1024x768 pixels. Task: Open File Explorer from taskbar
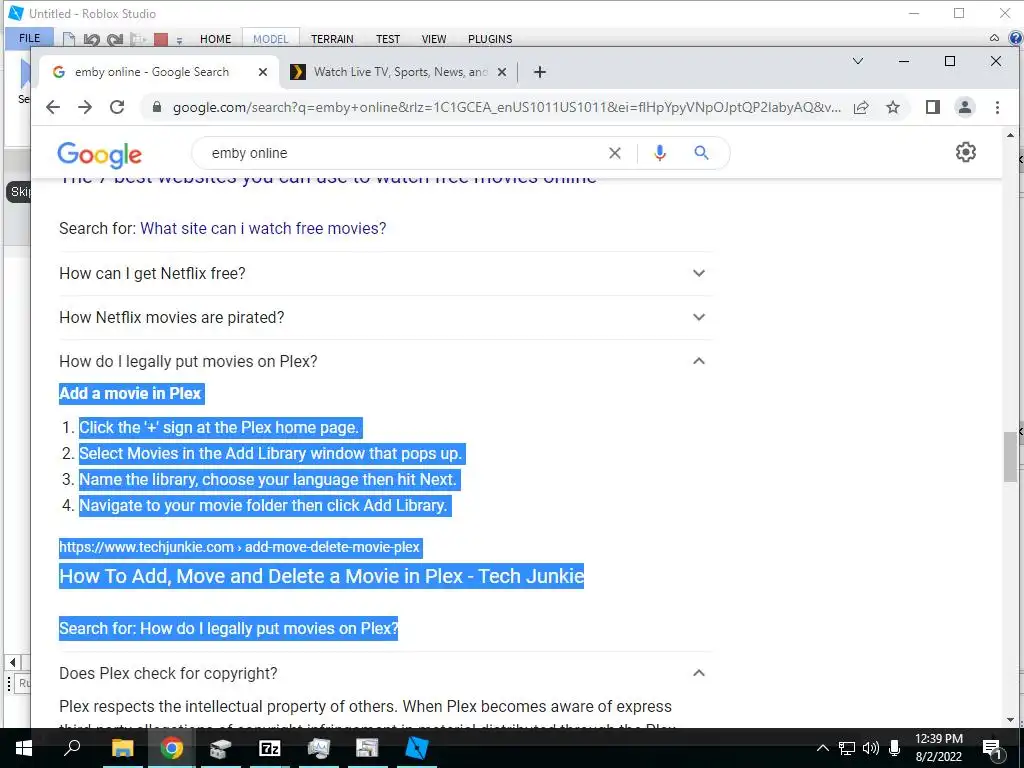point(122,748)
